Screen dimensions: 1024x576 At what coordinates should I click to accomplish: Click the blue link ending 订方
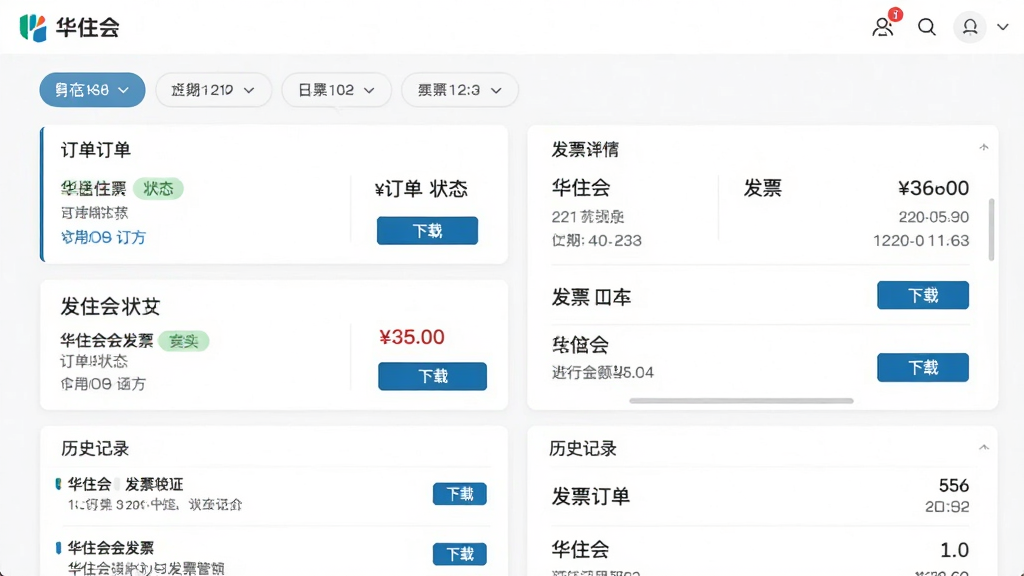pyautogui.click(x=103, y=237)
